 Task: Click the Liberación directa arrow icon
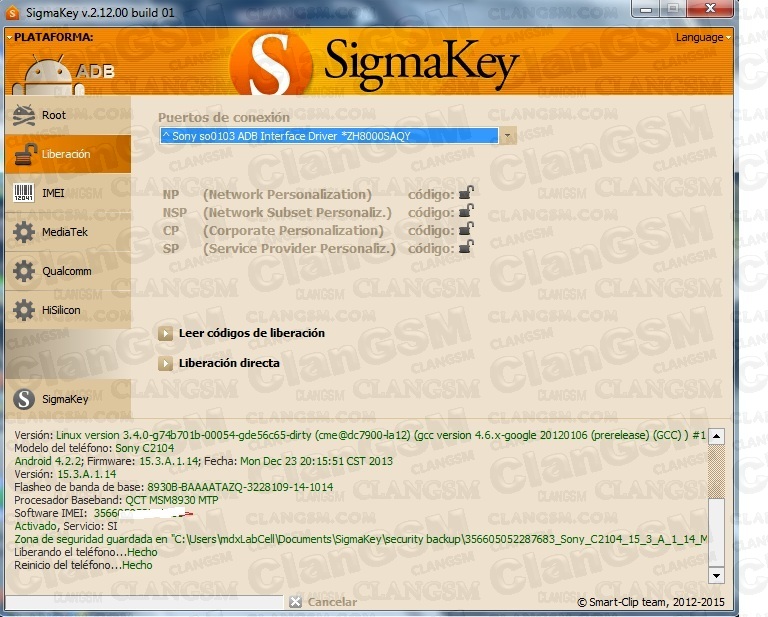point(166,363)
